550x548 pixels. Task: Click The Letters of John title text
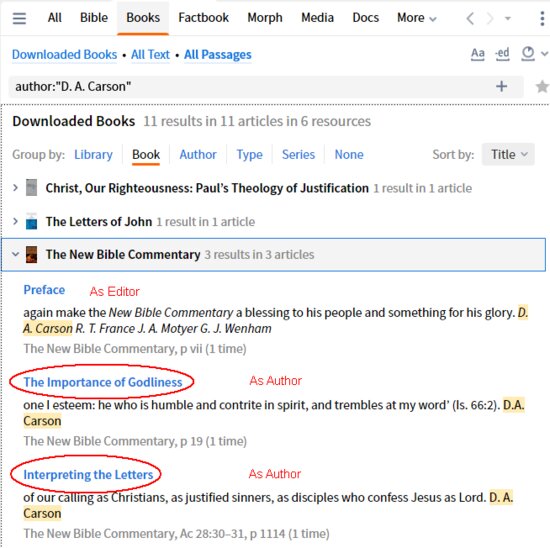point(99,222)
